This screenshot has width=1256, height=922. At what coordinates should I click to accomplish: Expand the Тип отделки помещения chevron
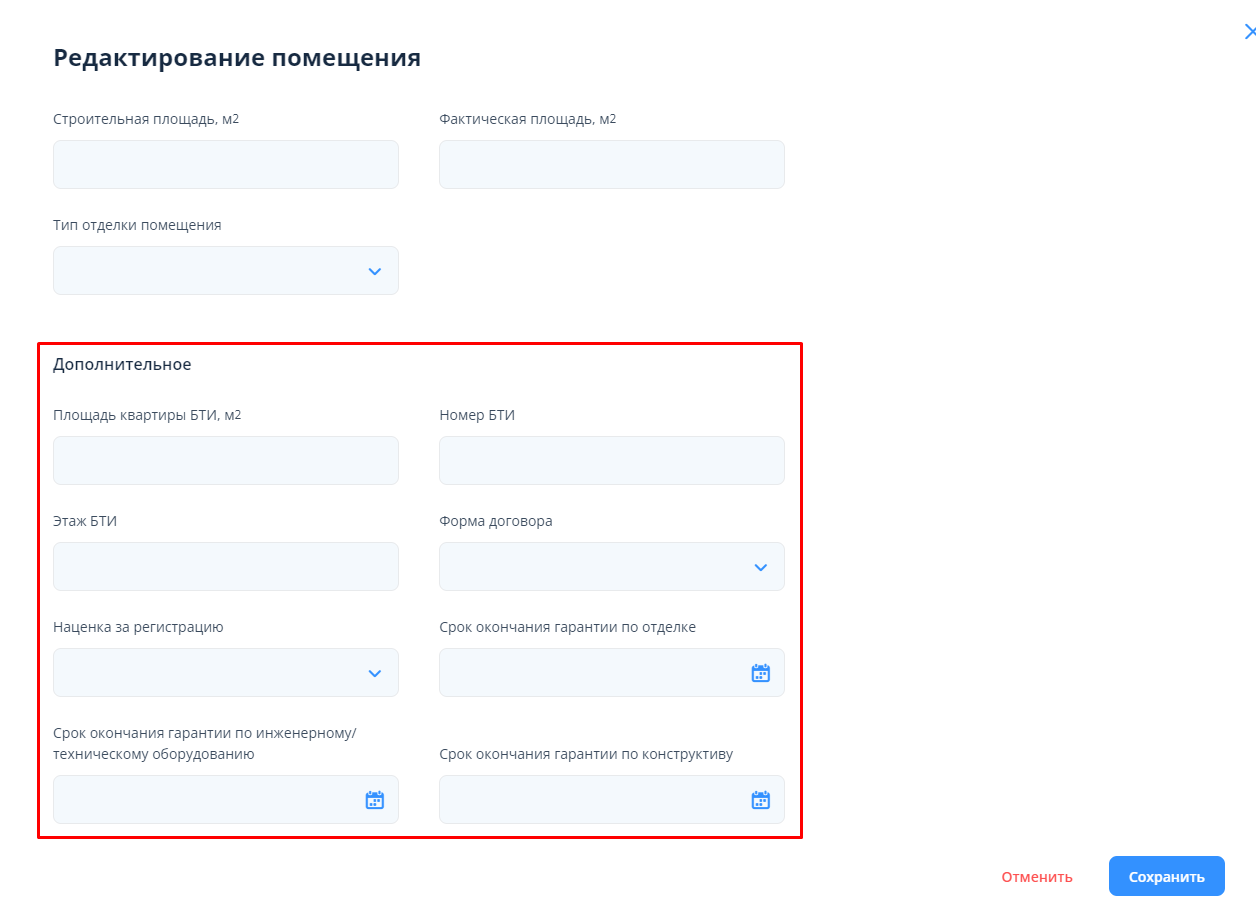click(374, 271)
